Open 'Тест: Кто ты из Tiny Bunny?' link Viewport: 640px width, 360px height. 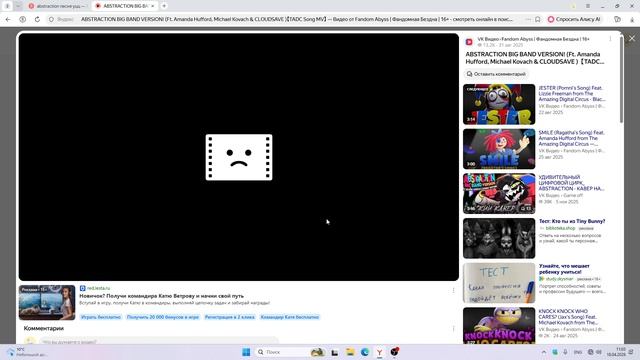pyautogui.click(x=572, y=221)
